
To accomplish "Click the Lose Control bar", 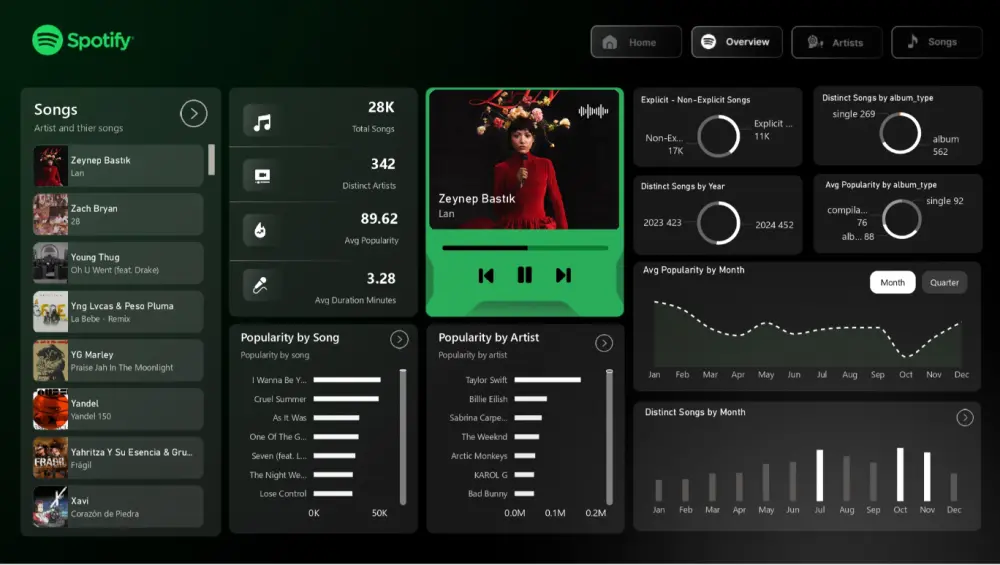I will (333, 494).
